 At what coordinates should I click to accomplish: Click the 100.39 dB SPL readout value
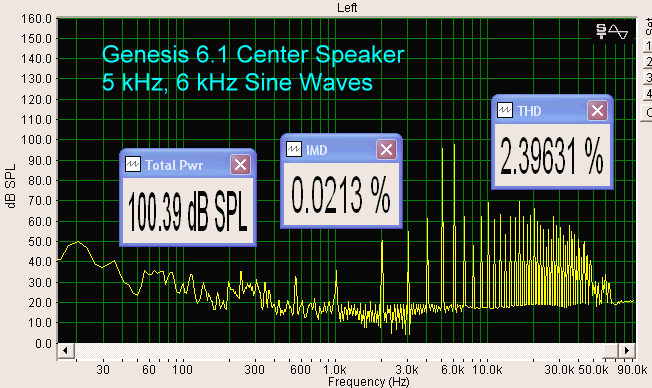coord(188,212)
